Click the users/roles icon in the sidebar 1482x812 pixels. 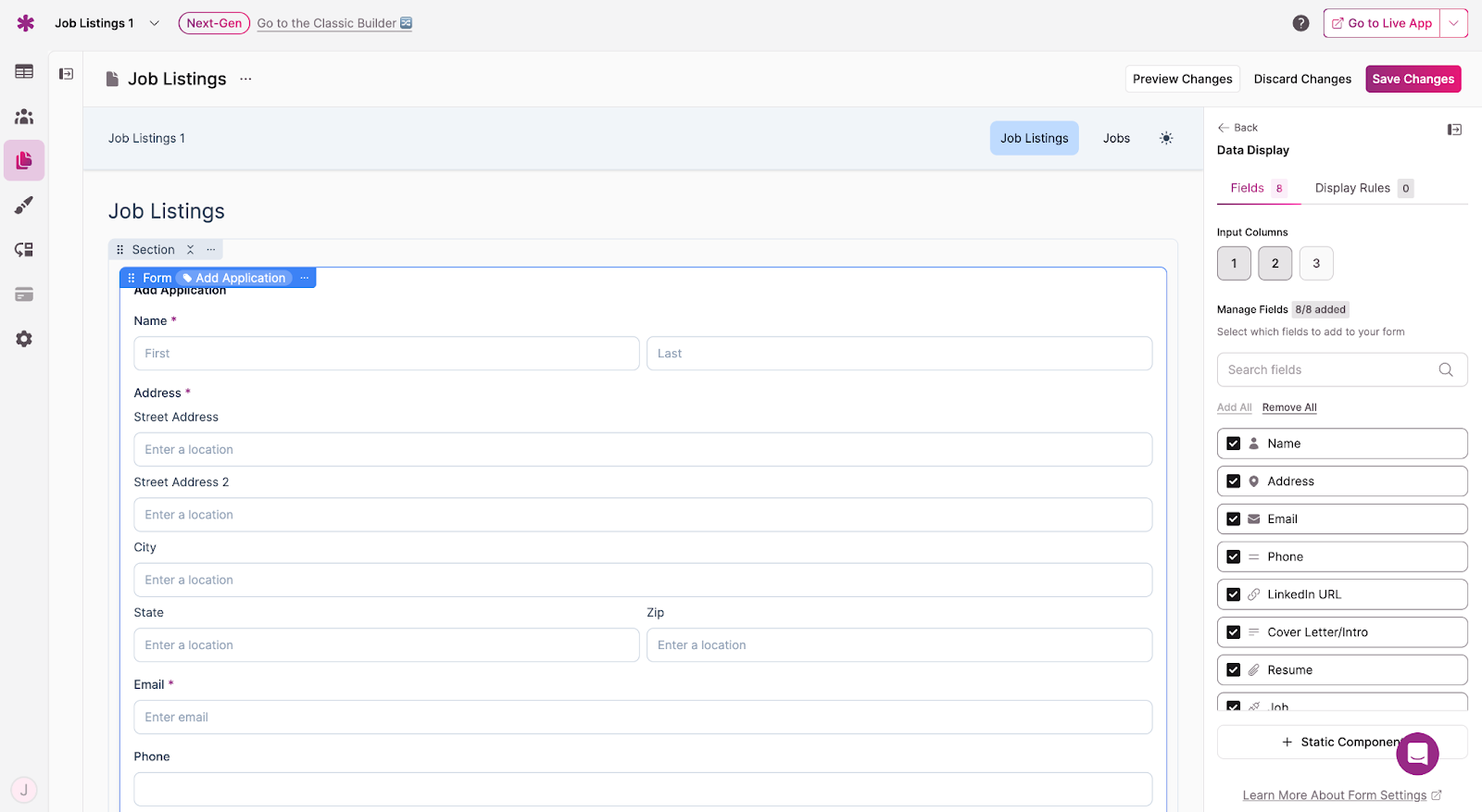coord(24,117)
